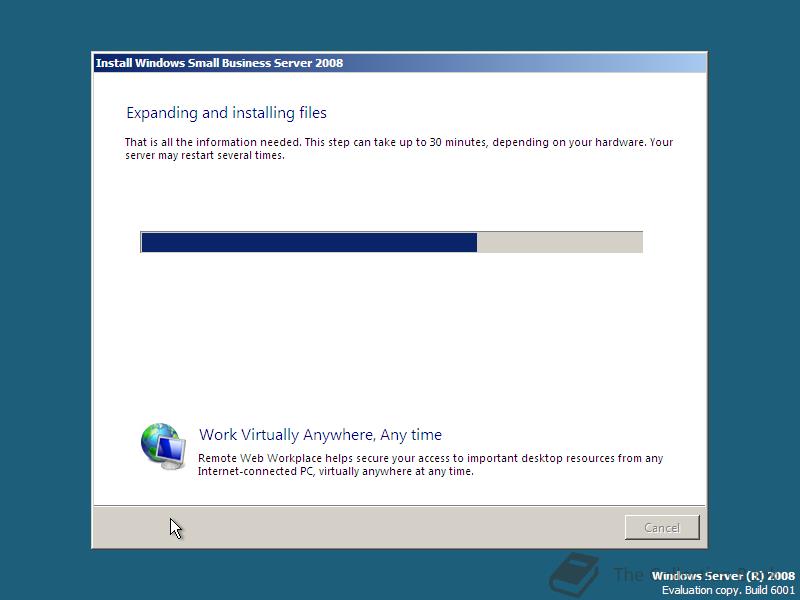Click the 'Remote Web Workplace helps secure' description
The height and width of the screenshot is (600, 800).
(431, 464)
